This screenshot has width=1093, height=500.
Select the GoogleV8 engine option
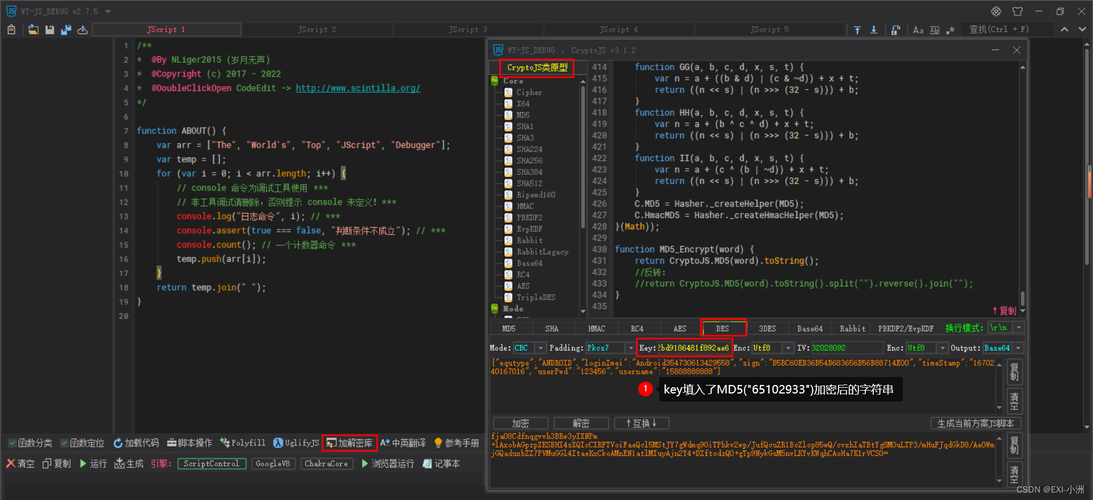(x=273, y=464)
